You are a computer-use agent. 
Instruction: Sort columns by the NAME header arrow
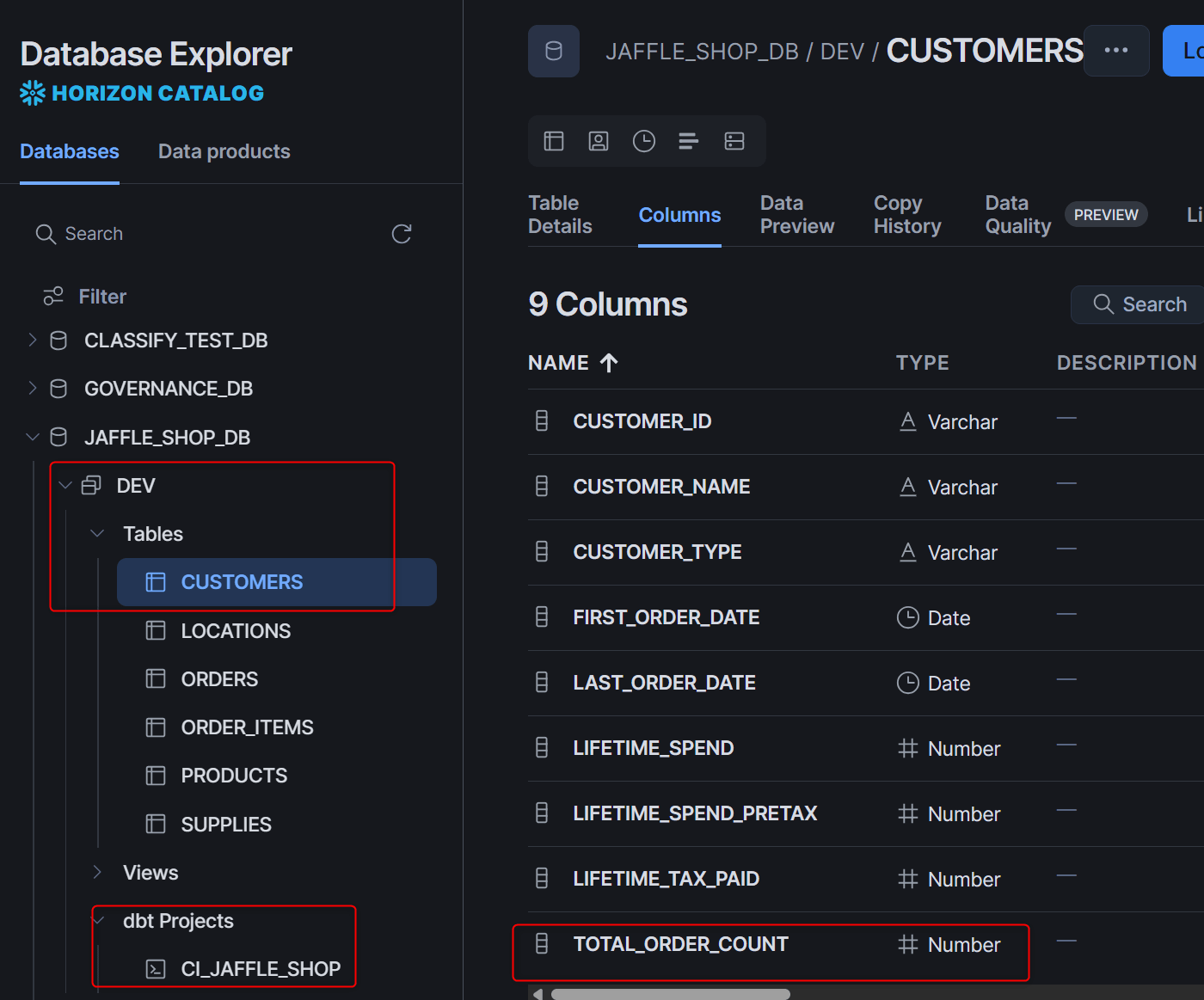609,363
